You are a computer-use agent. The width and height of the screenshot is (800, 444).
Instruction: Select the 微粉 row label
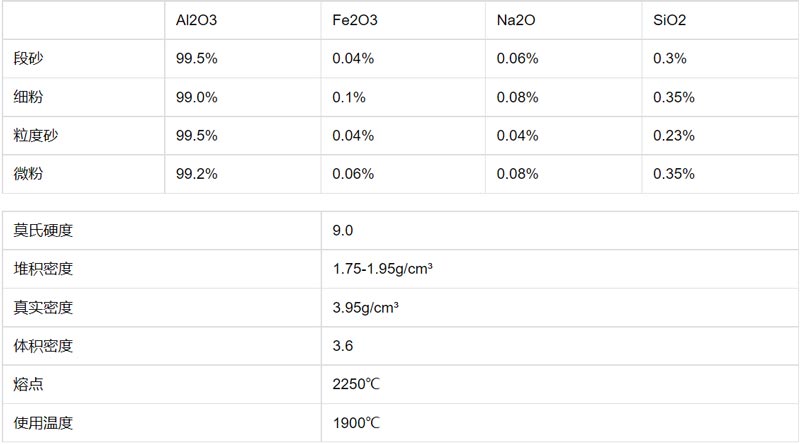click(x=27, y=174)
